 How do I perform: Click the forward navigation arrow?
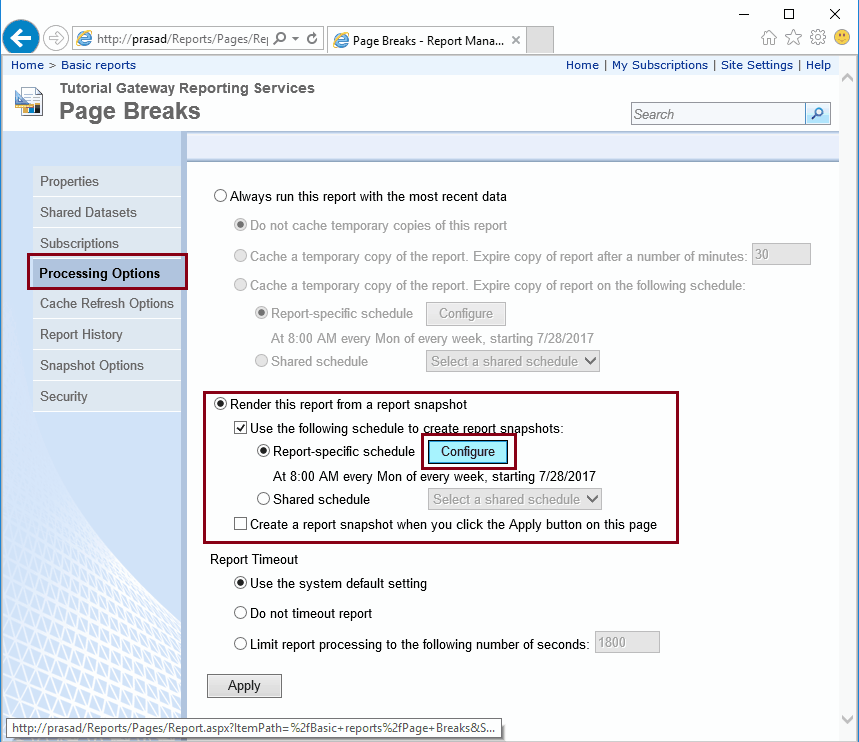coord(56,37)
